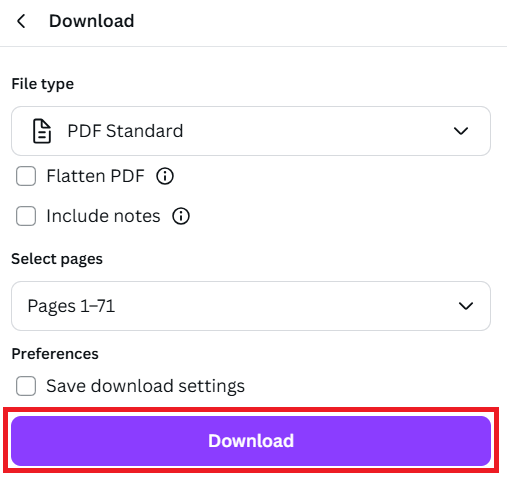Enable the Flatten PDF checkbox
The width and height of the screenshot is (507, 478).
point(26,176)
